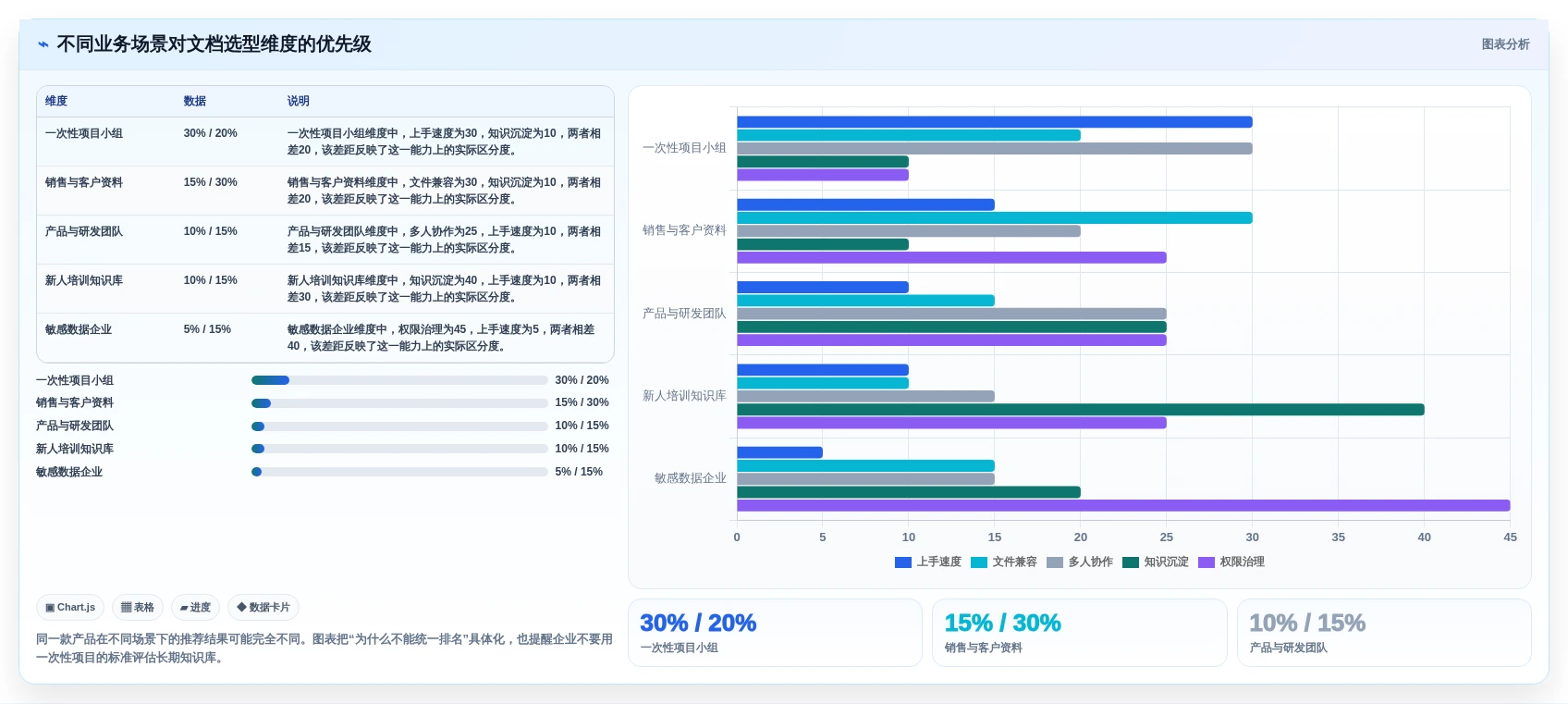Click the 数据 column header

point(195,101)
